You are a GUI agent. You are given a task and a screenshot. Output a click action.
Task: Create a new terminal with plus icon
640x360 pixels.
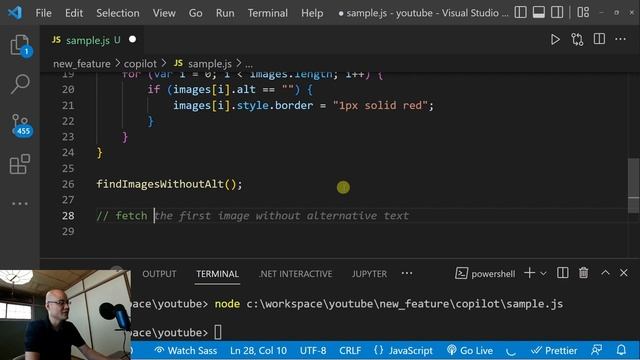pos(529,273)
